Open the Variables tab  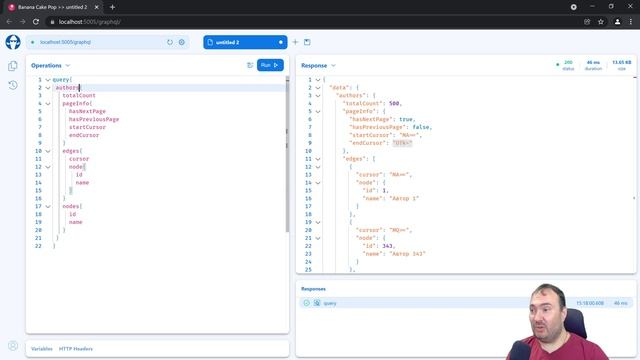tap(42, 349)
